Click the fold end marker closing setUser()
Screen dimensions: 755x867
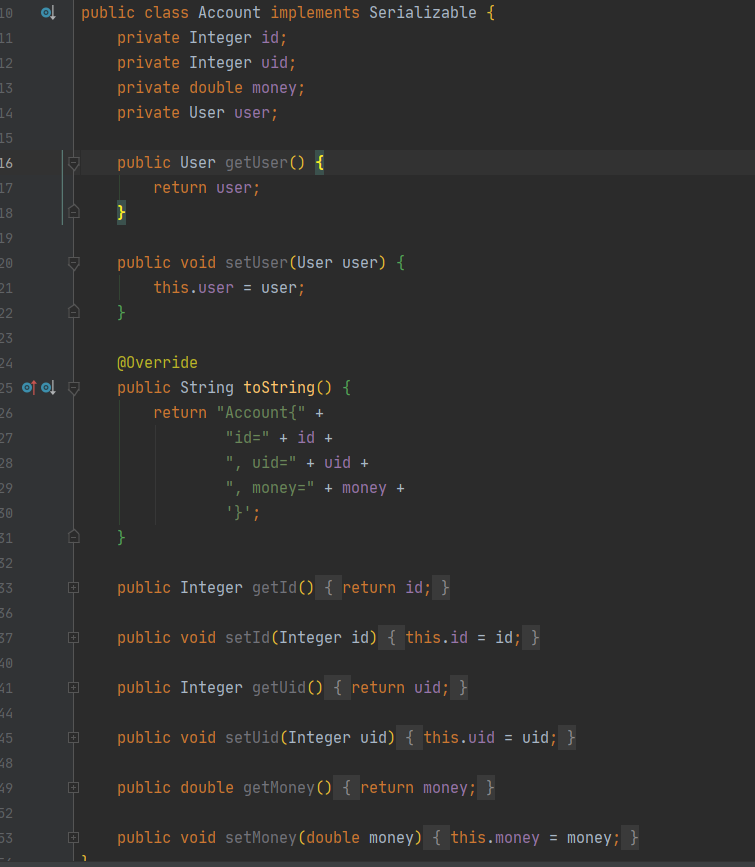pyautogui.click(x=74, y=312)
